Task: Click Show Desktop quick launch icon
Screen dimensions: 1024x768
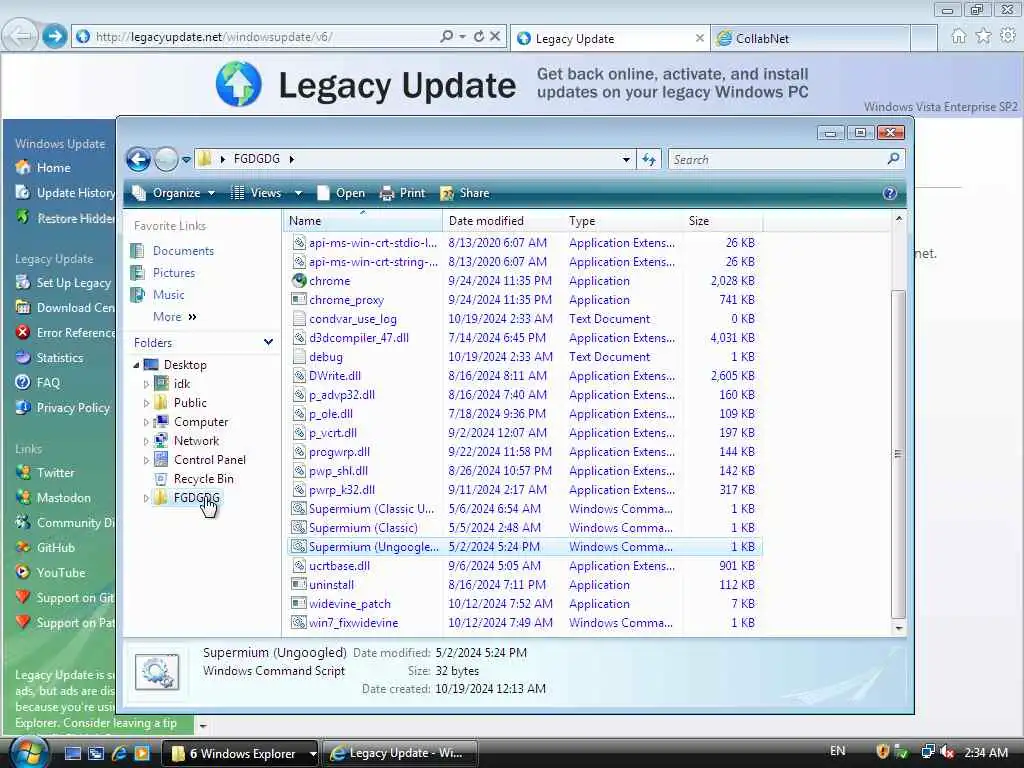Action: coord(72,753)
